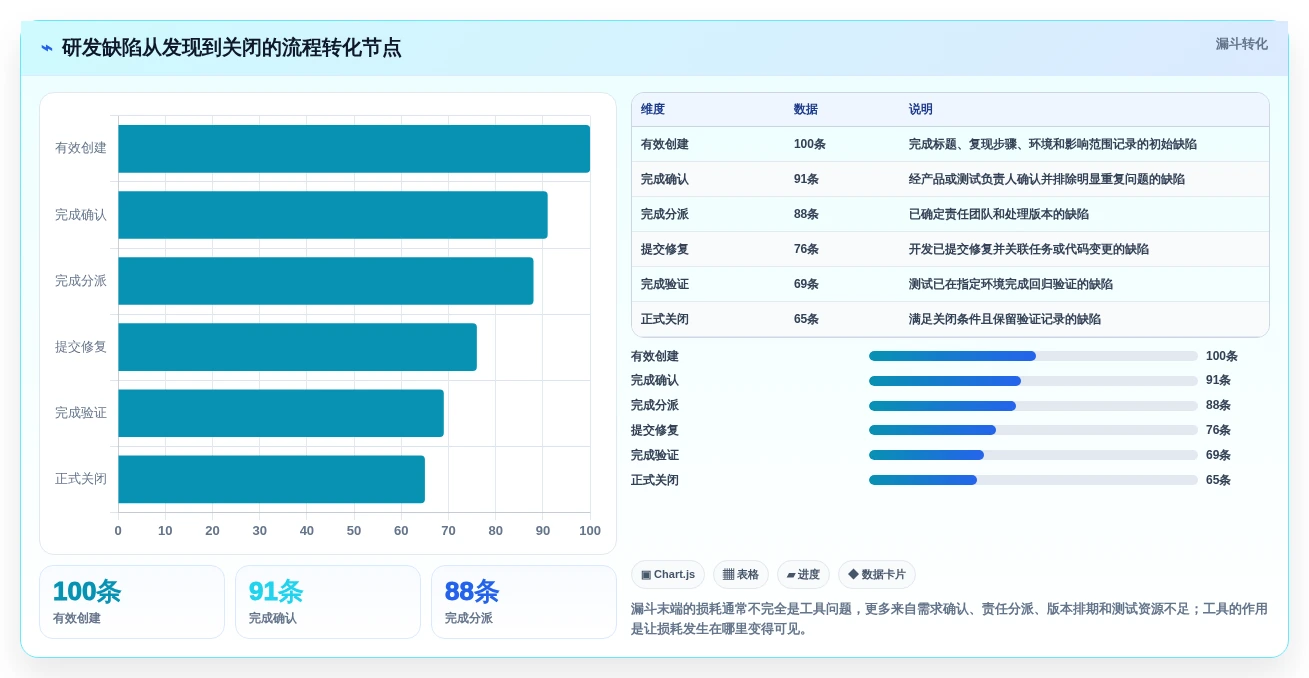
Task: Click the 提交修复 bar in the chart
Action: coord(297,347)
